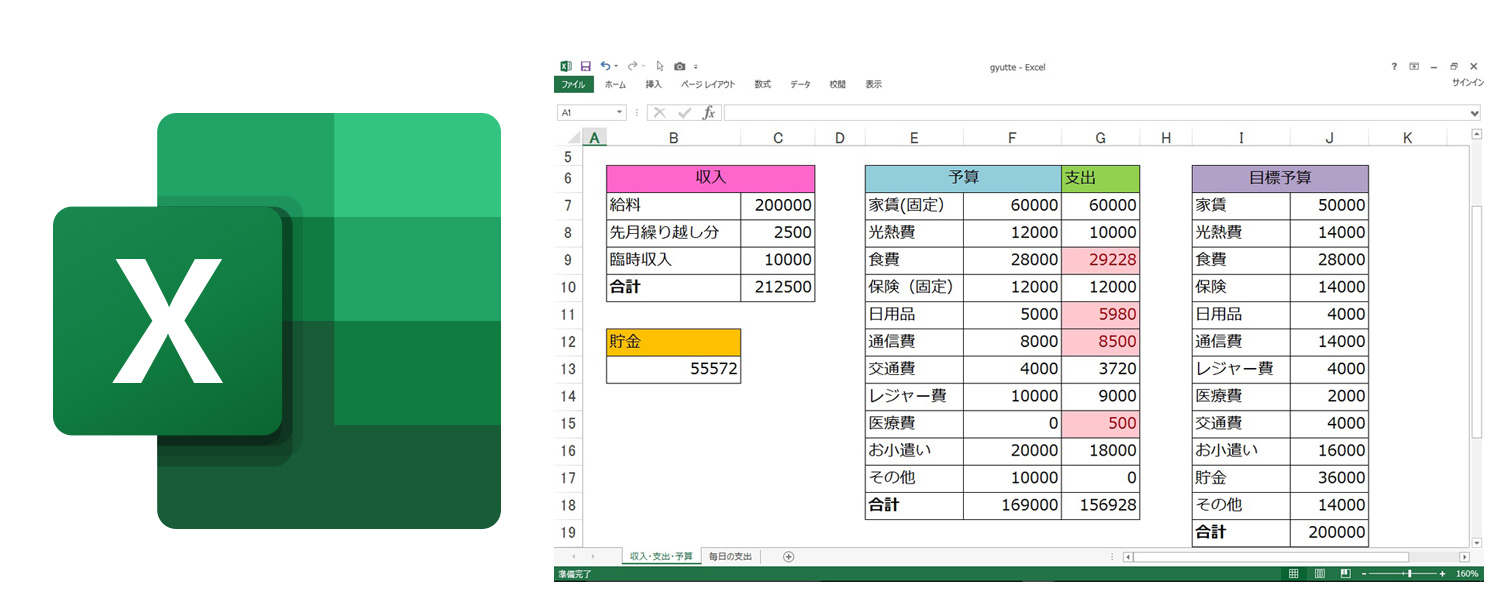Switch to Page Layout view icon in status bar
Image resolution: width=1500 pixels, height=600 pixels.
[1319, 574]
